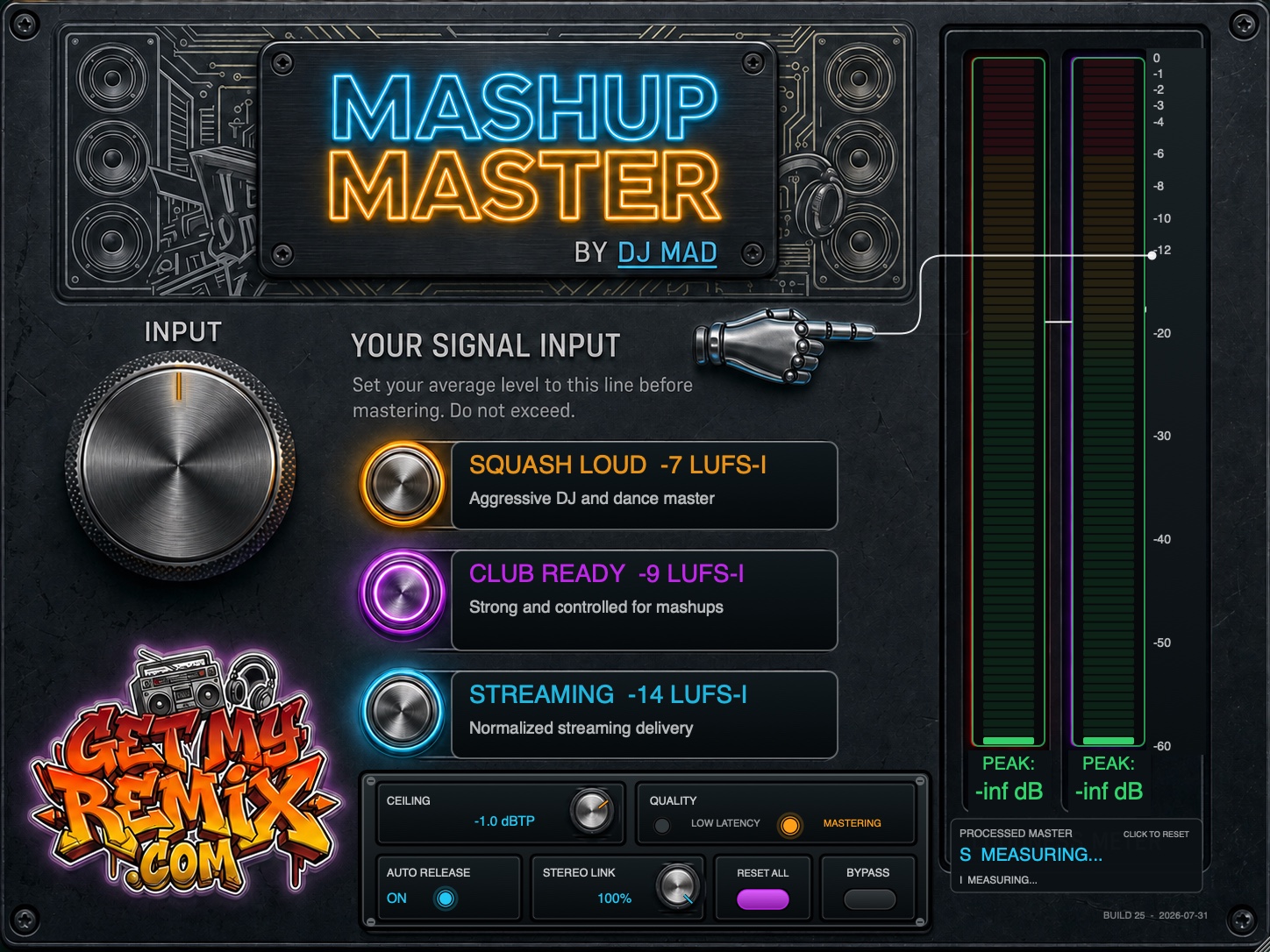Select the SQUASH LOUD orange preset button
Image resolution: width=1270 pixels, height=952 pixels.
coord(403,485)
